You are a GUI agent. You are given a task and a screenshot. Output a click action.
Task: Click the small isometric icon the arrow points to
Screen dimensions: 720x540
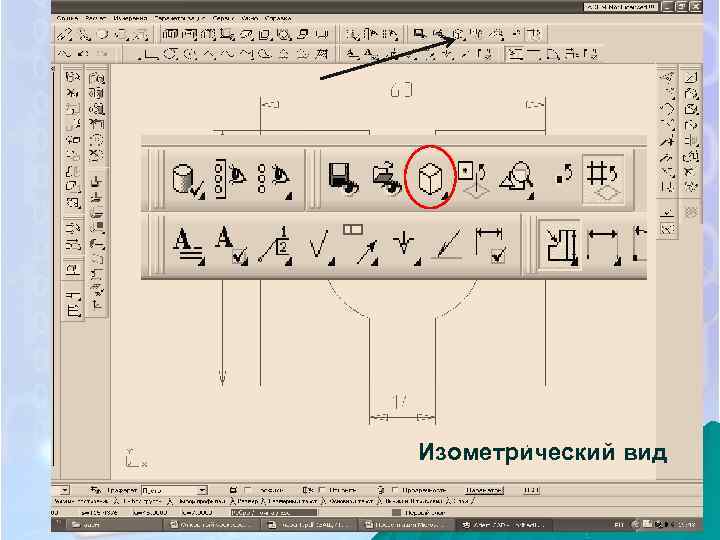point(459,34)
